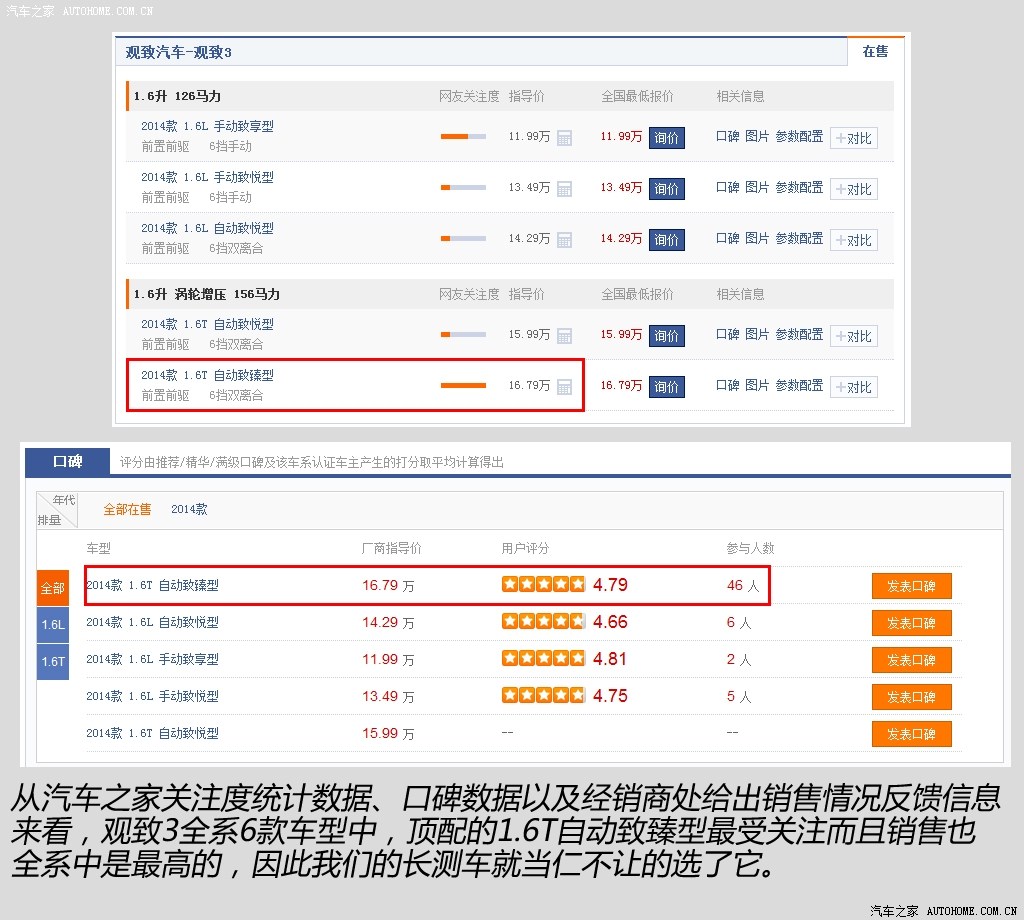1024x920 pixels.
Task: Open 参数配置 link in 1.6T 自动致臻型 row
Action: 799,385
